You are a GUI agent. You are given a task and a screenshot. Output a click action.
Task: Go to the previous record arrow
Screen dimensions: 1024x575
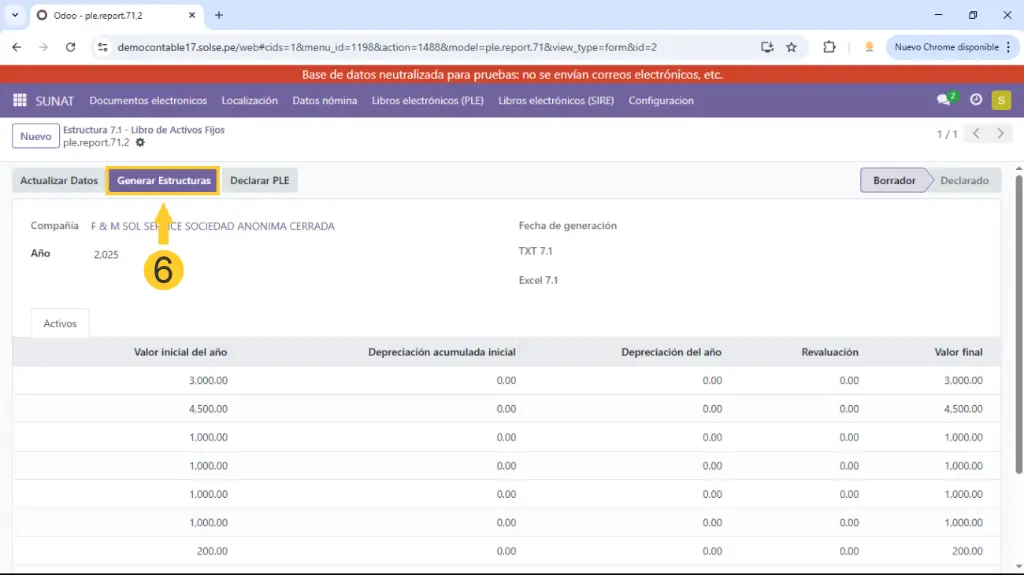[977, 134]
